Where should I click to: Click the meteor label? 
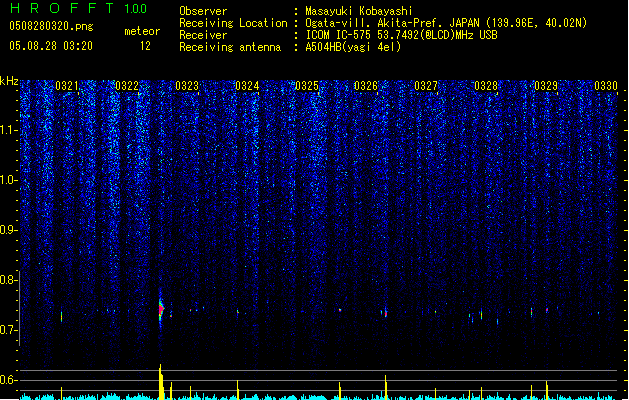pos(142,31)
